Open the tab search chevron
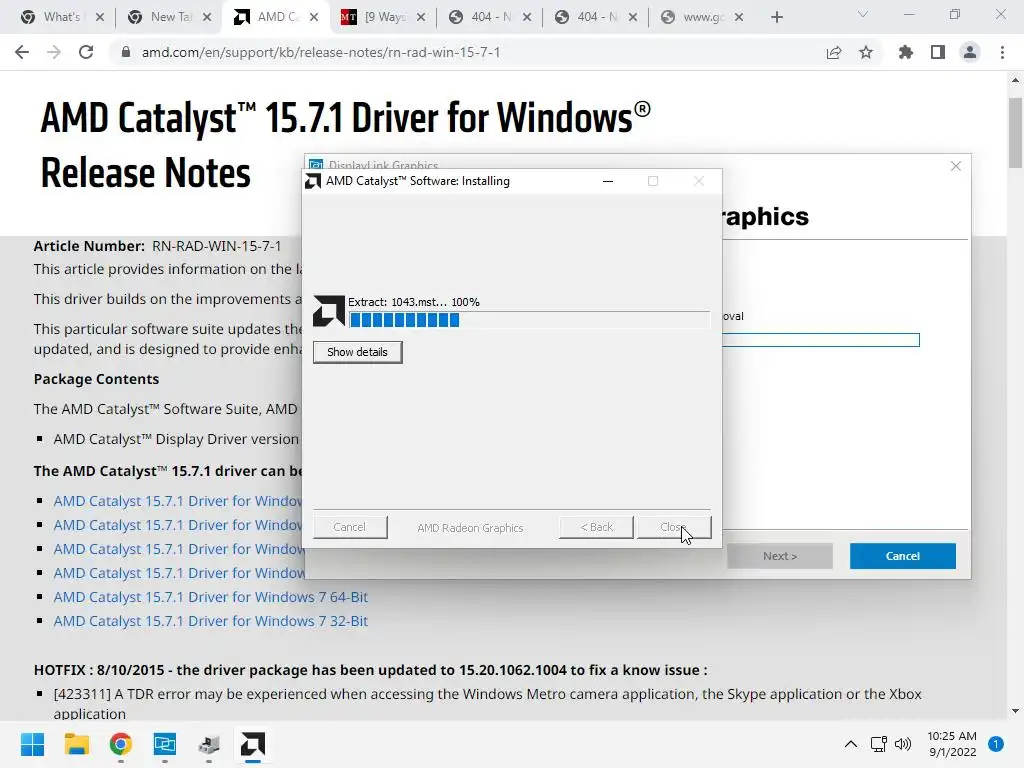 pos(863,14)
